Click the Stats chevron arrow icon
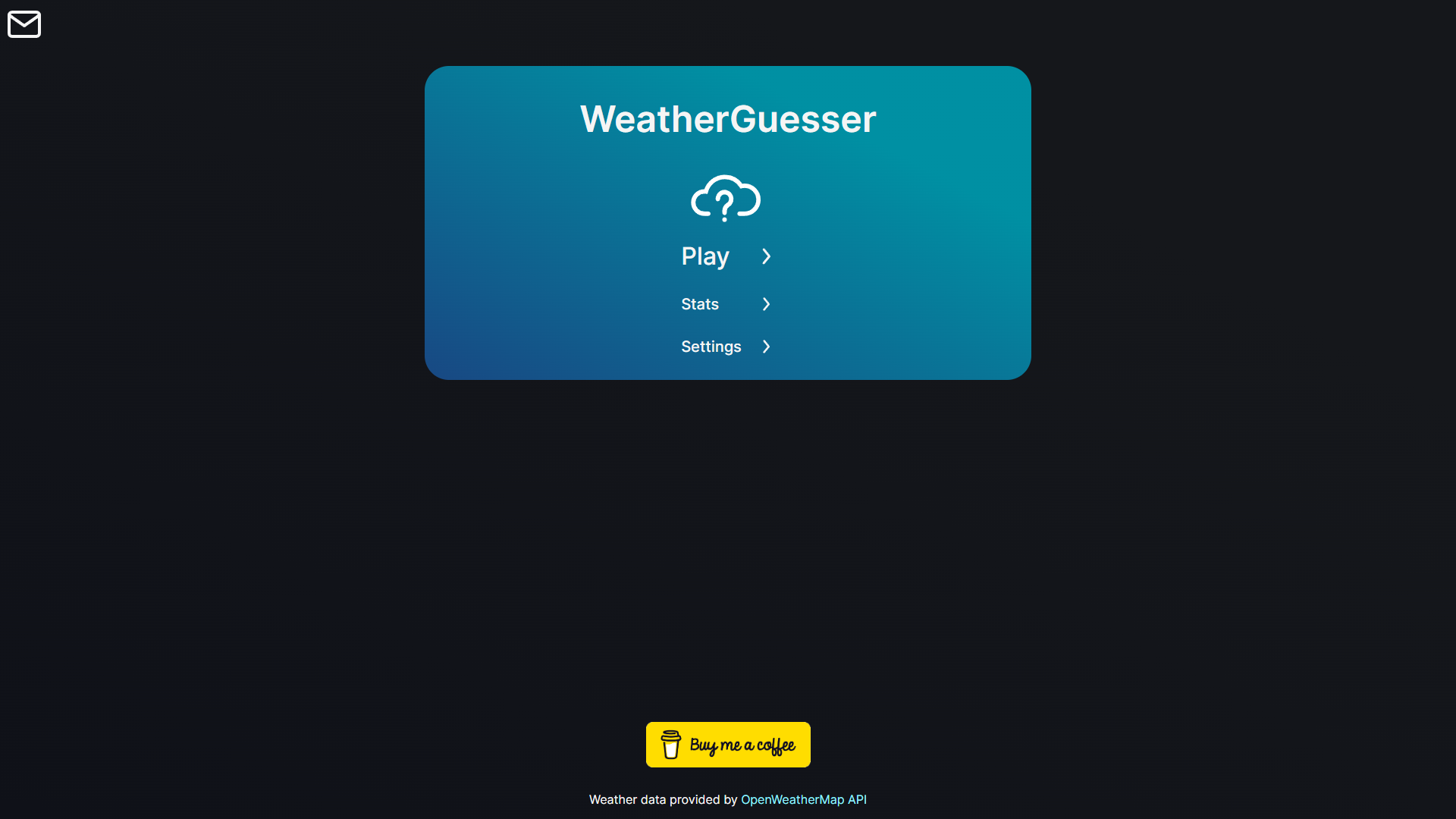The height and width of the screenshot is (819, 1456). point(765,304)
